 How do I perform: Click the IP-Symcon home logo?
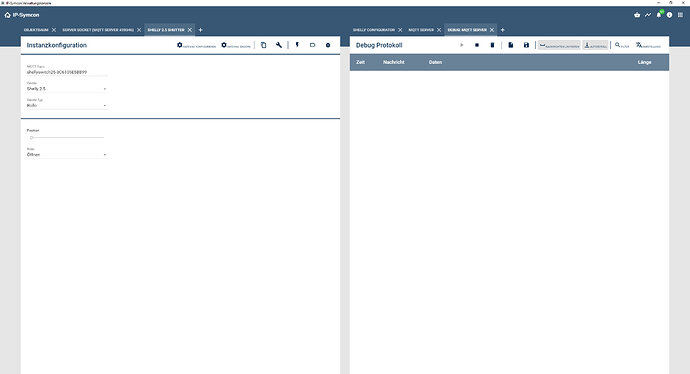pyautogui.click(x=22, y=15)
